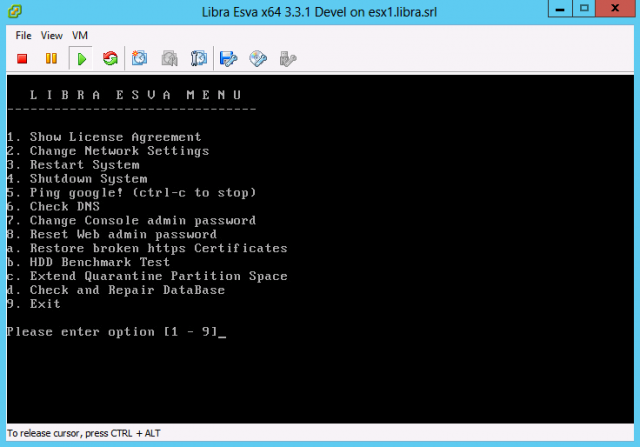The width and height of the screenshot is (640, 447).
Task: Click the '9. Exit' menu line
Action: click(x=34, y=304)
